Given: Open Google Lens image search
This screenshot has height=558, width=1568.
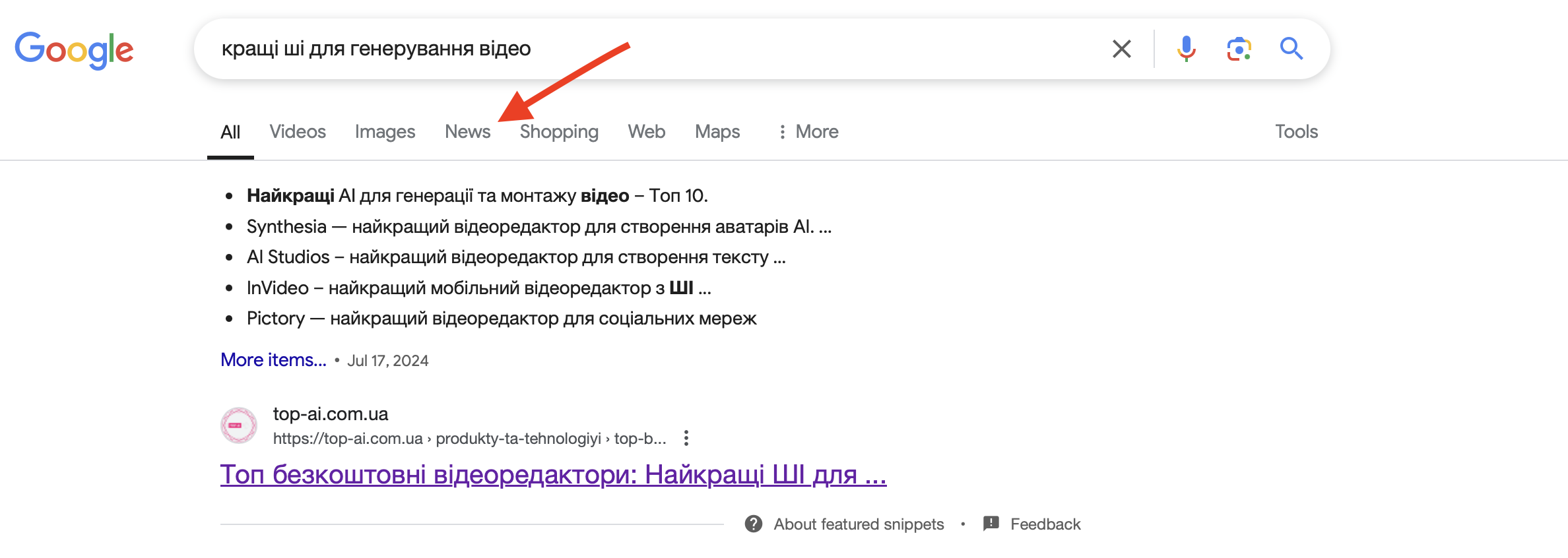Looking at the screenshot, I should [1239, 49].
